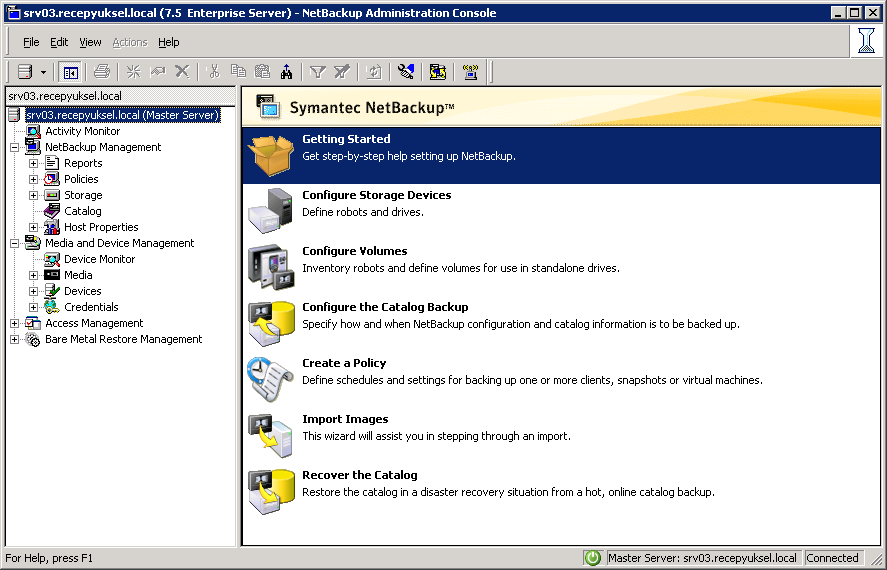Image resolution: width=887 pixels, height=570 pixels.
Task: Expand Bare Metal Restore Management node
Action: click(15, 339)
